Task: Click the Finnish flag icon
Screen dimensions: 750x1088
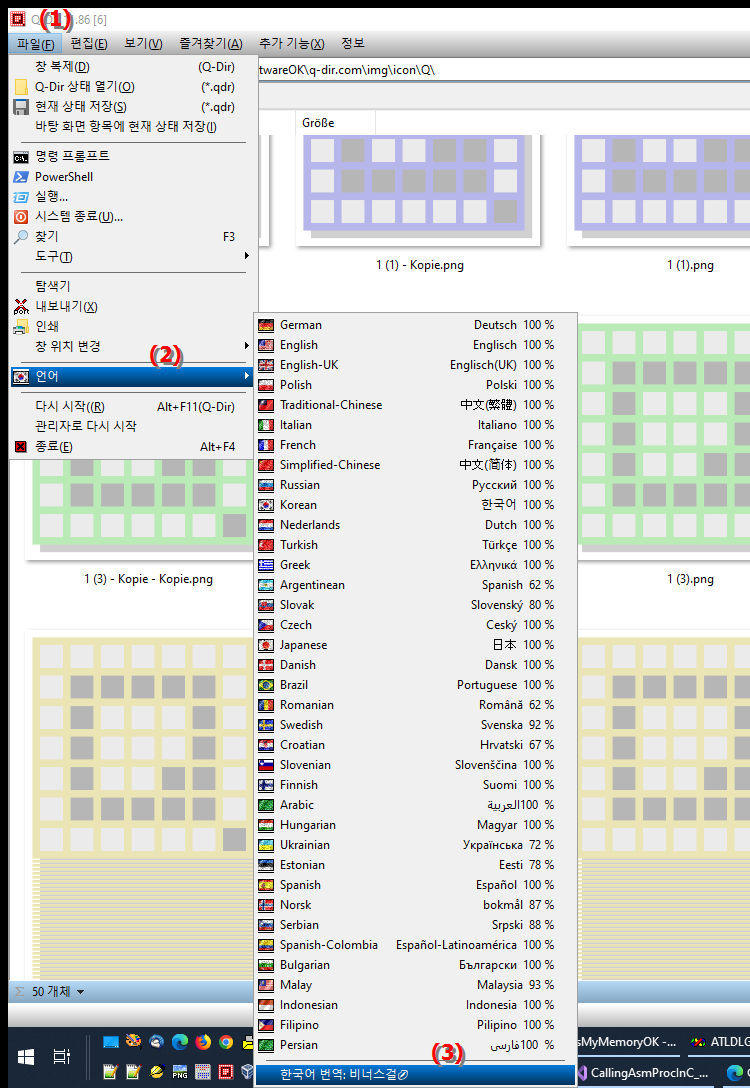Action: 266,785
